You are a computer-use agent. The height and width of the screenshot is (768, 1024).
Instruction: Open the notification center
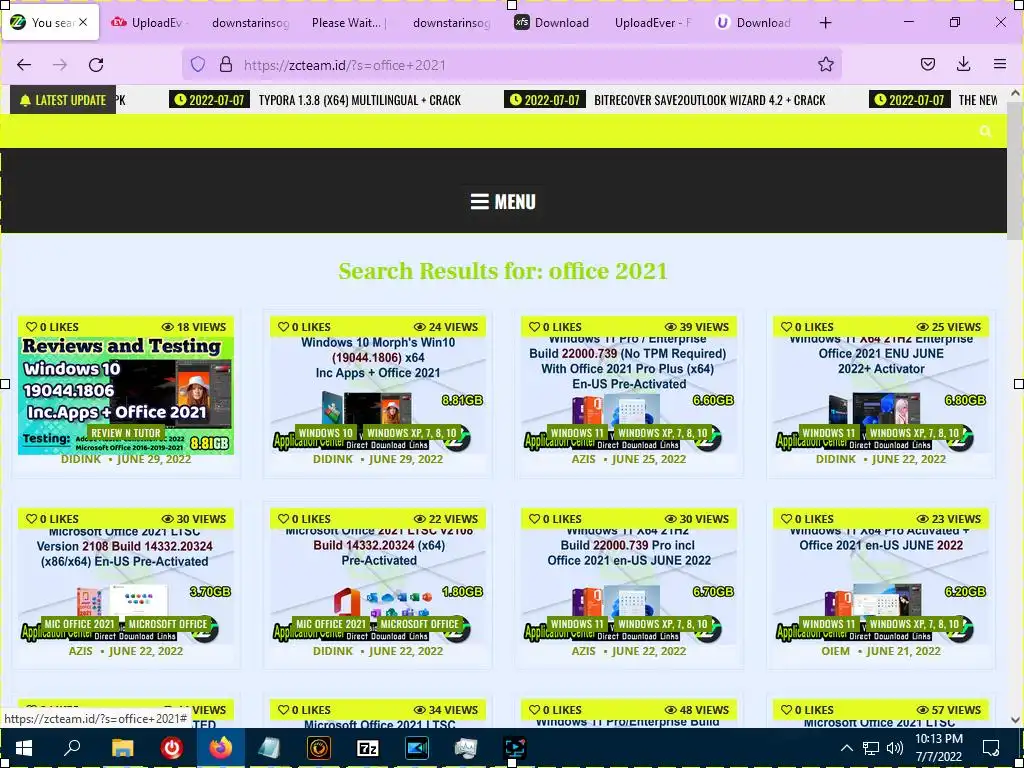[991, 748]
